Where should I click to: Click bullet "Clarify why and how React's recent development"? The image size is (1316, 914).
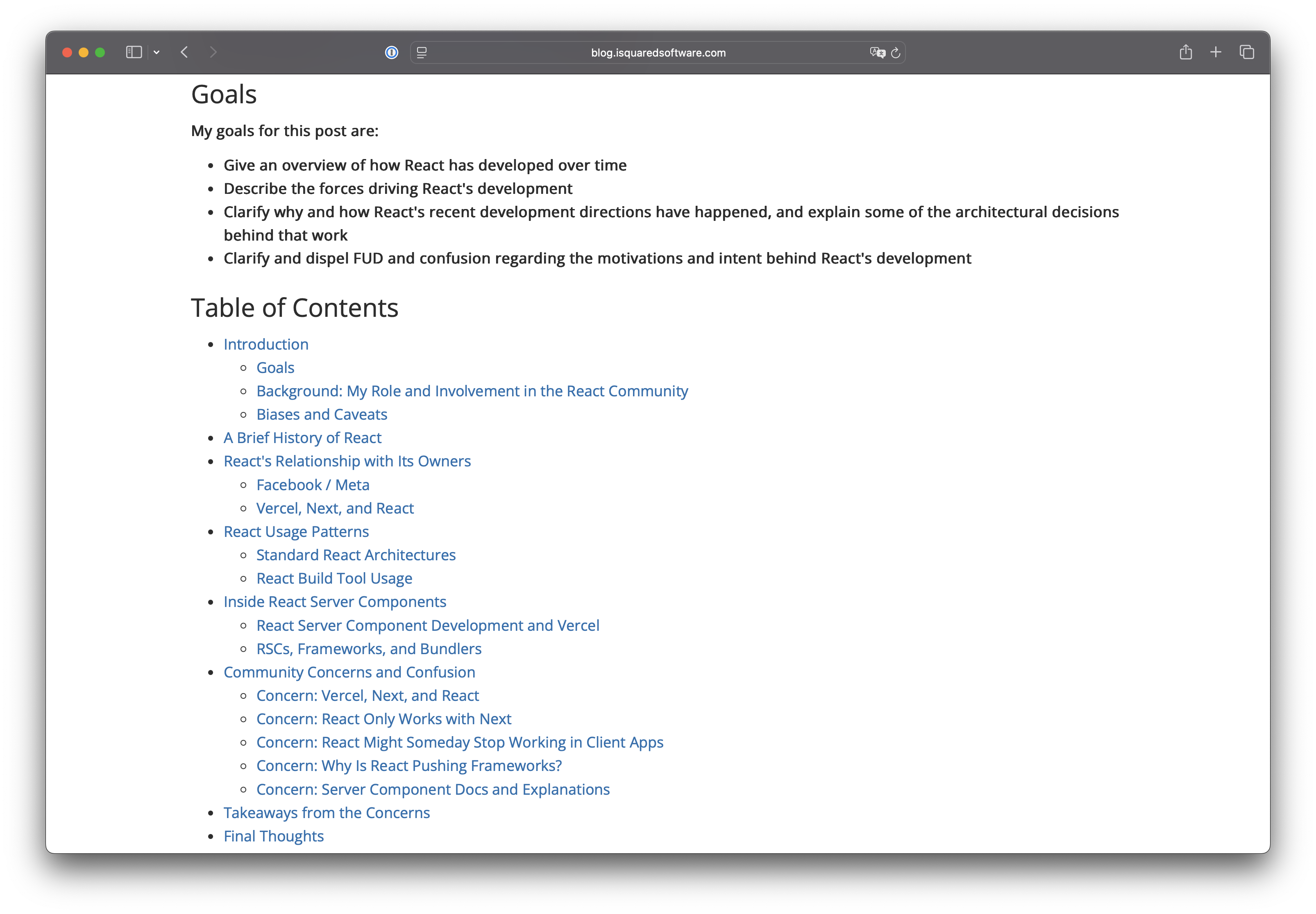click(671, 224)
